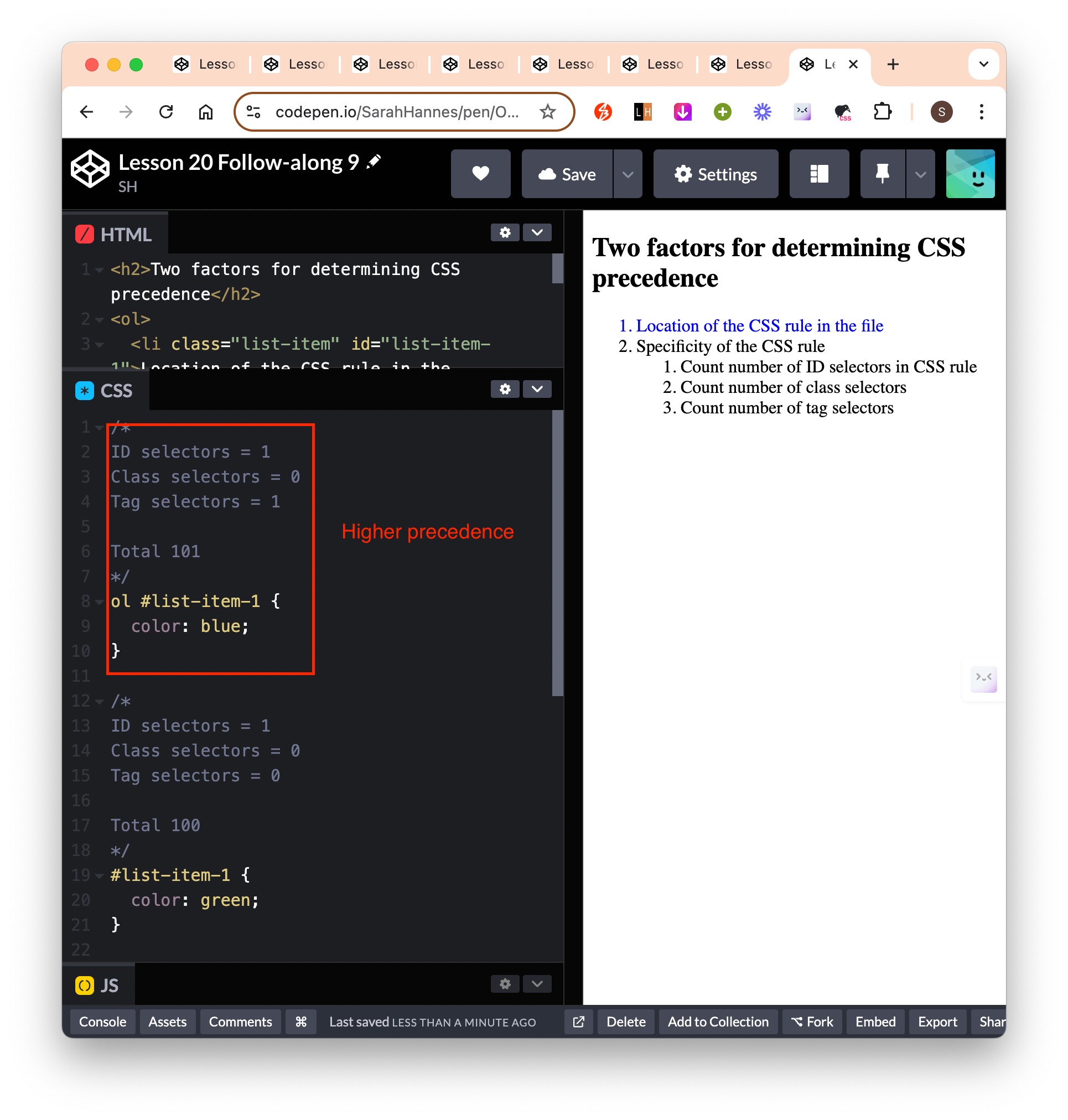Click Add to Collection
The height and width of the screenshot is (1120, 1068).
pos(718,1022)
